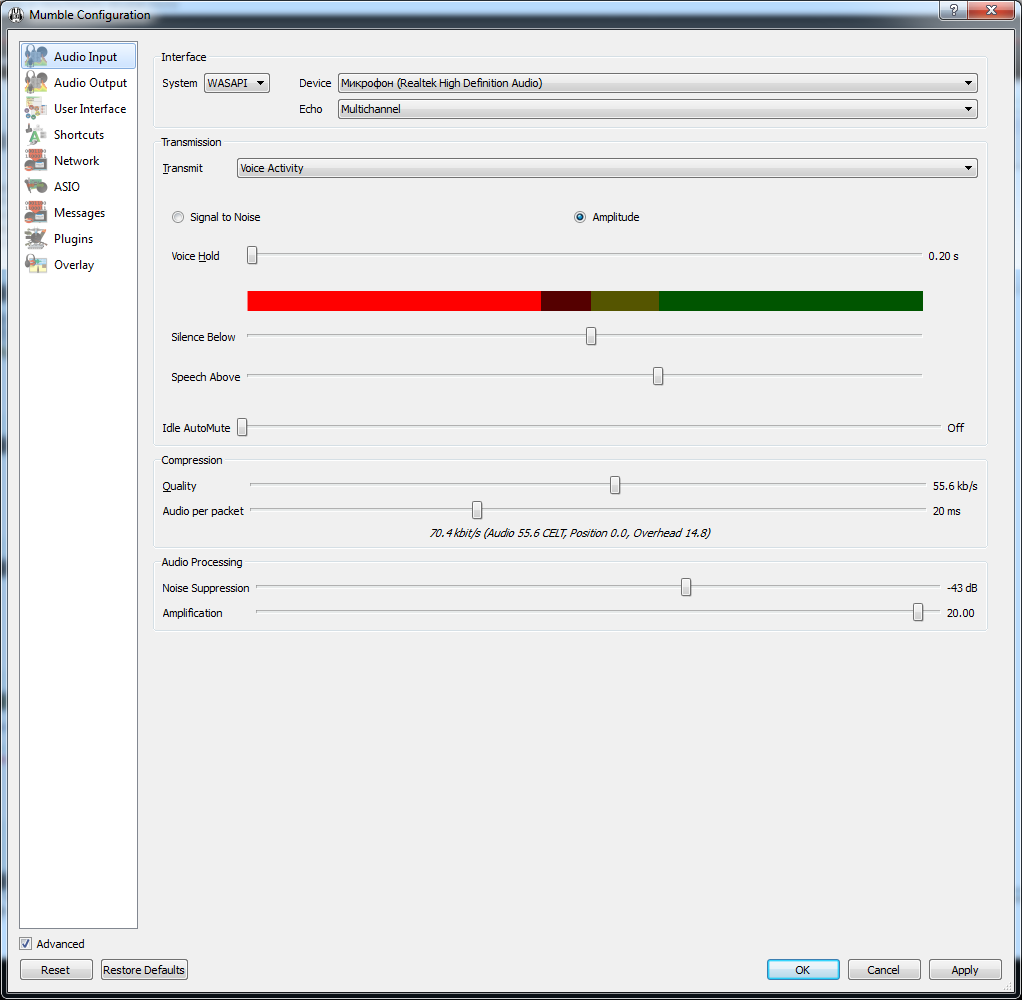The width and height of the screenshot is (1022, 1000).
Task: Click the yellow section of the level meter
Action: (x=624, y=301)
